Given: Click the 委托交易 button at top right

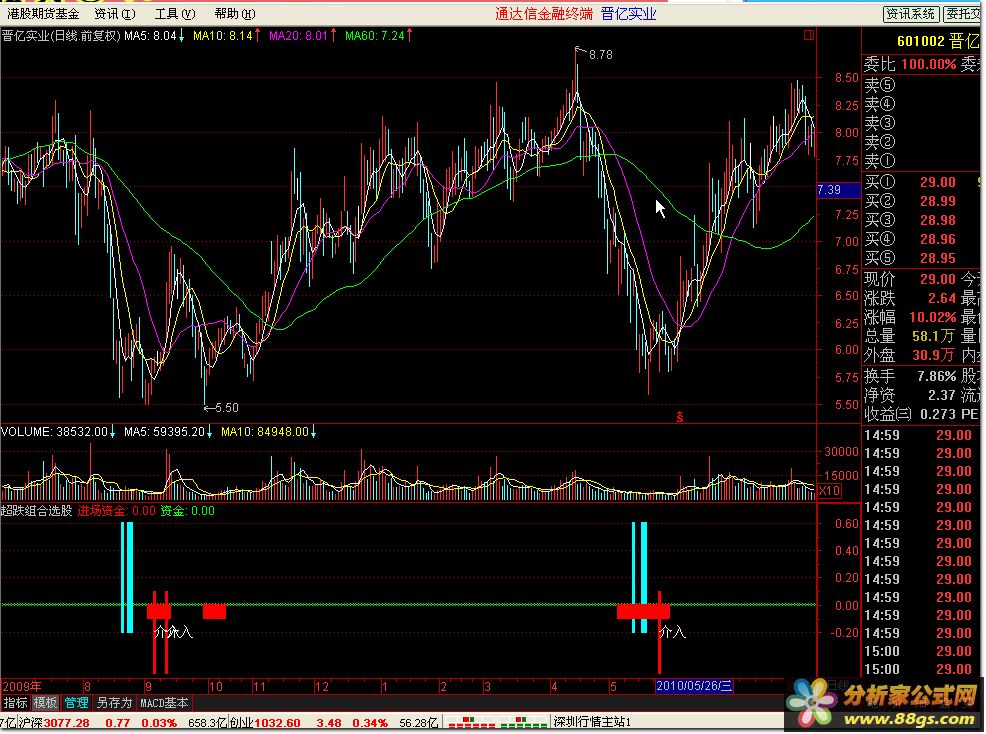Looking at the screenshot, I should 963,14.
